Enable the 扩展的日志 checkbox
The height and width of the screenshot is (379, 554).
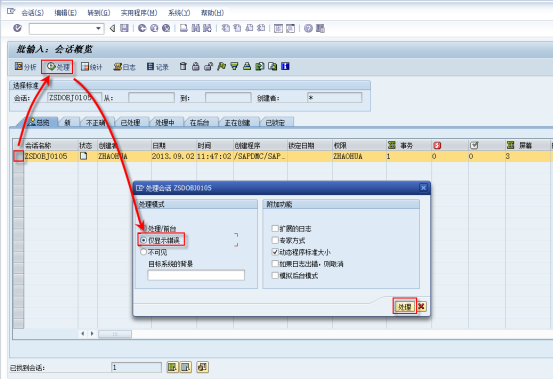(x=275, y=229)
